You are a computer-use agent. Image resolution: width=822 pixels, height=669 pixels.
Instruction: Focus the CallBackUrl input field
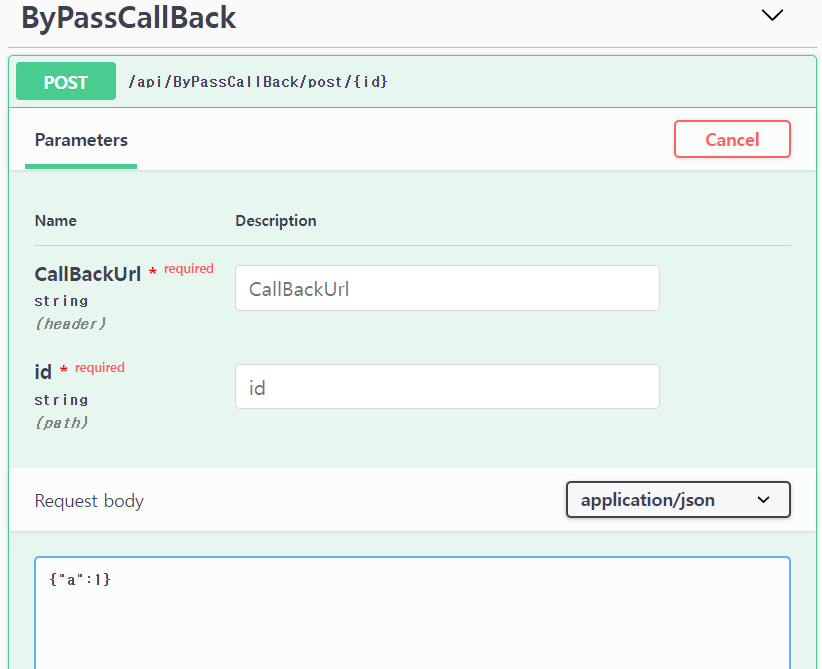[447, 289]
